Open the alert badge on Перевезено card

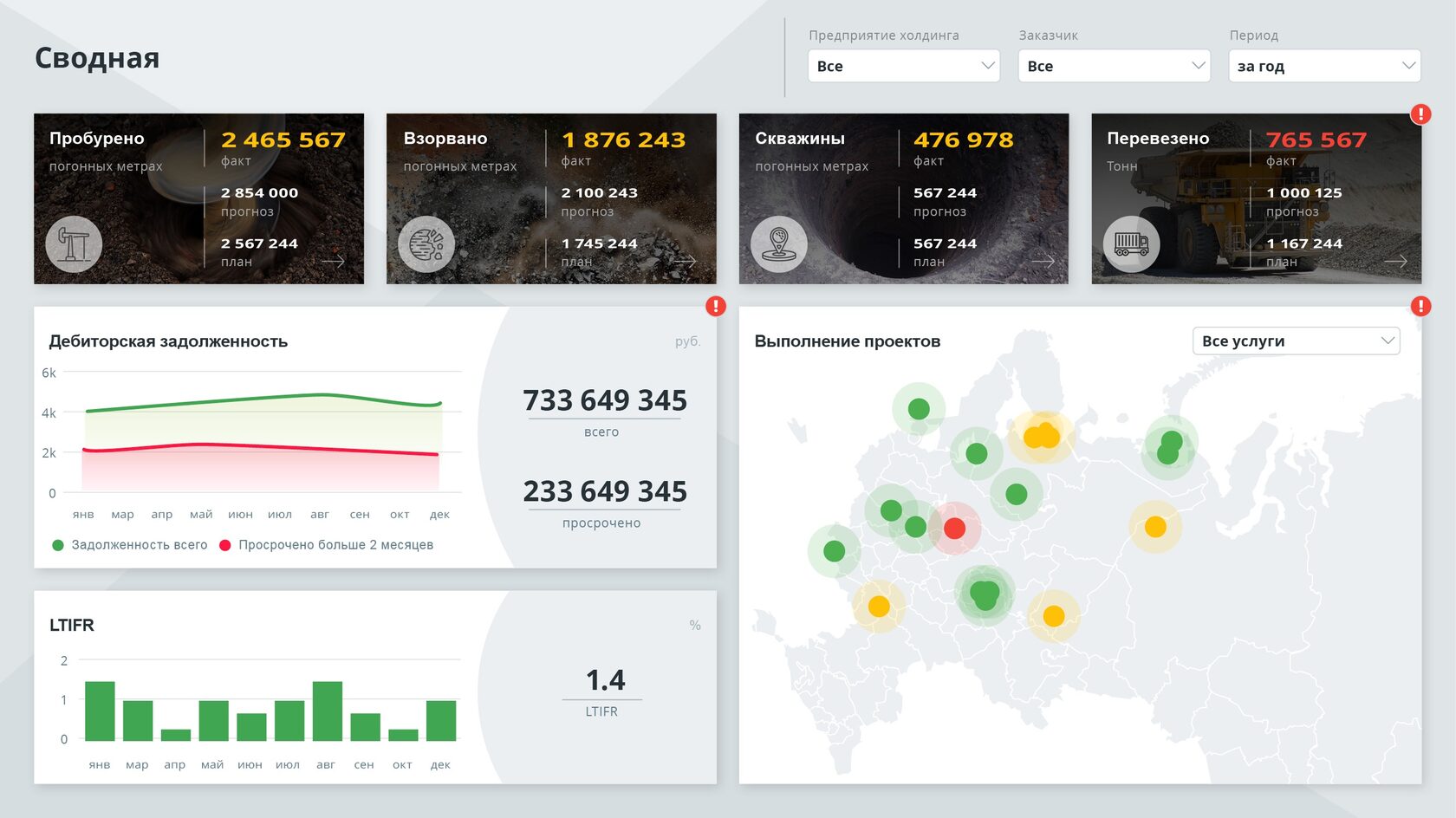click(x=1420, y=113)
